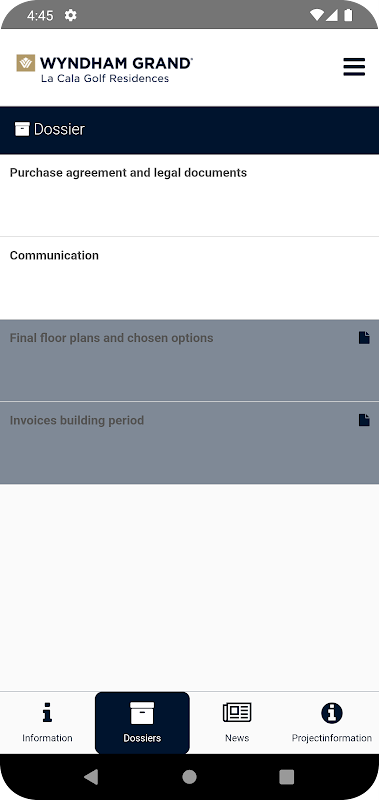Open the hamburger menu
This screenshot has height=800, width=379.
354,67
